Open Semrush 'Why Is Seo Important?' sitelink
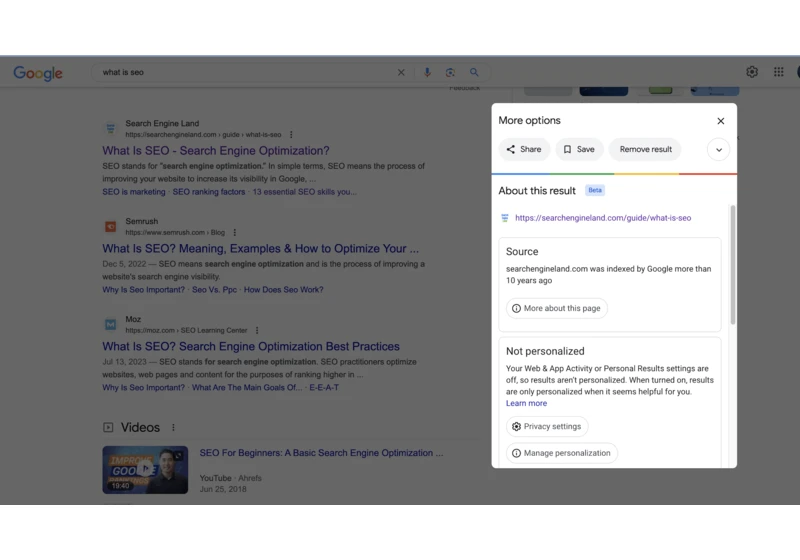 pyautogui.click(x=143, y=290)
